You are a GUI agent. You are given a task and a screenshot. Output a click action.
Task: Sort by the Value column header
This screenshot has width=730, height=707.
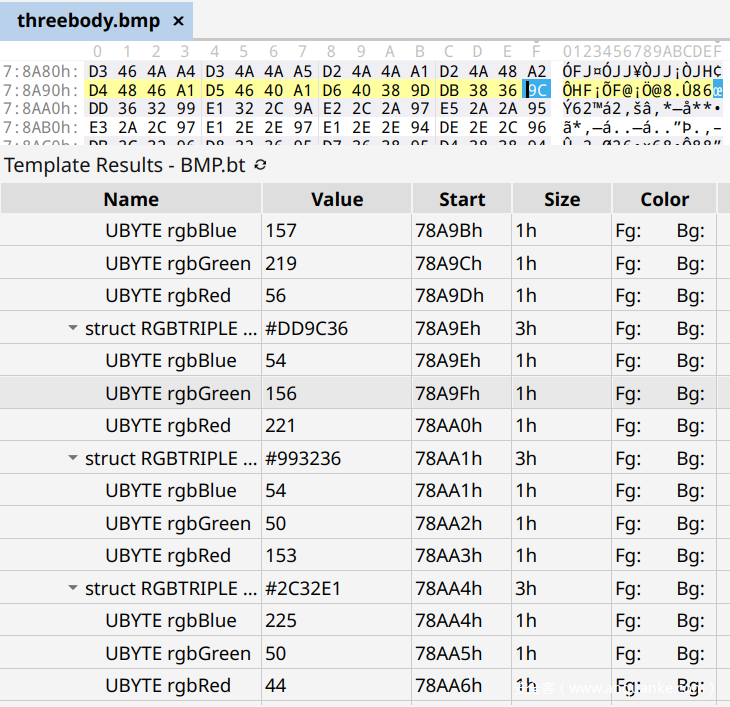pyautogui.click(x=337, y=199)
